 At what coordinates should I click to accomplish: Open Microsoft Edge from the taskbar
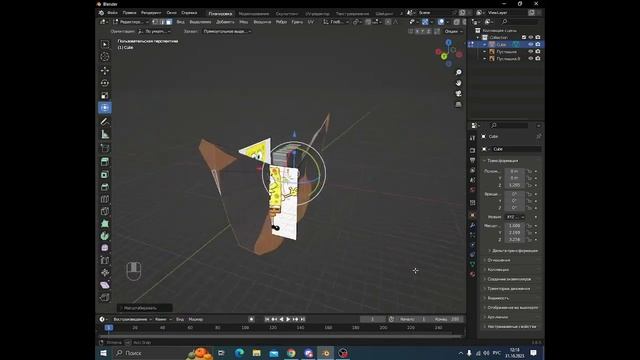pyautogui.click(x=239, y=353)
